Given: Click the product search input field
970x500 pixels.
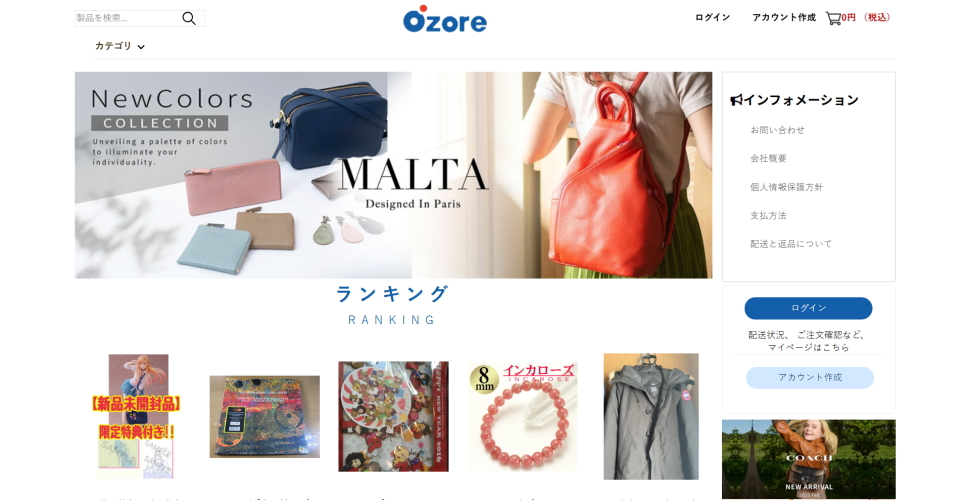Looking at the screenshot, I should tap(128, 19).
